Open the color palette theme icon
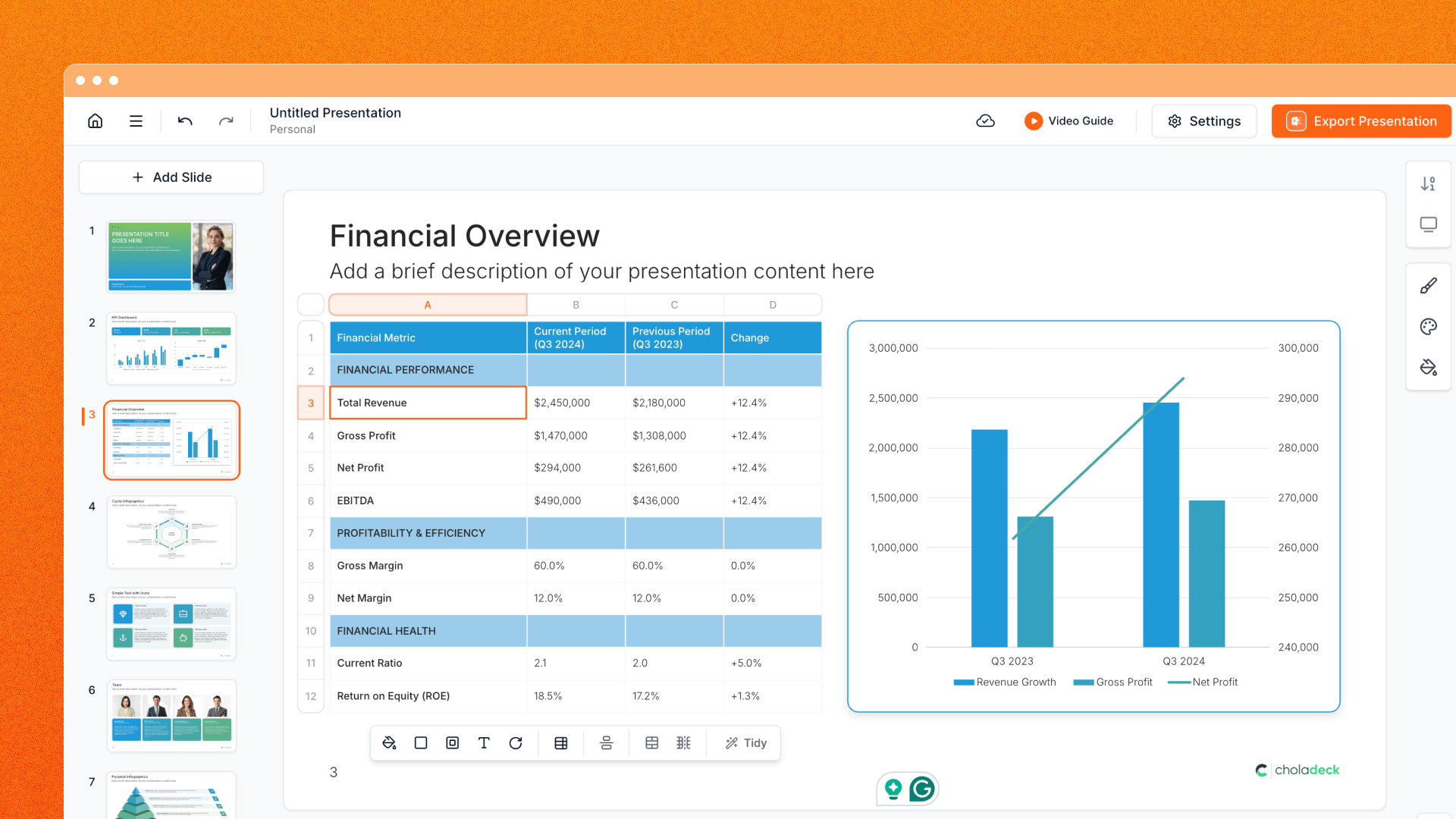 1429,327
